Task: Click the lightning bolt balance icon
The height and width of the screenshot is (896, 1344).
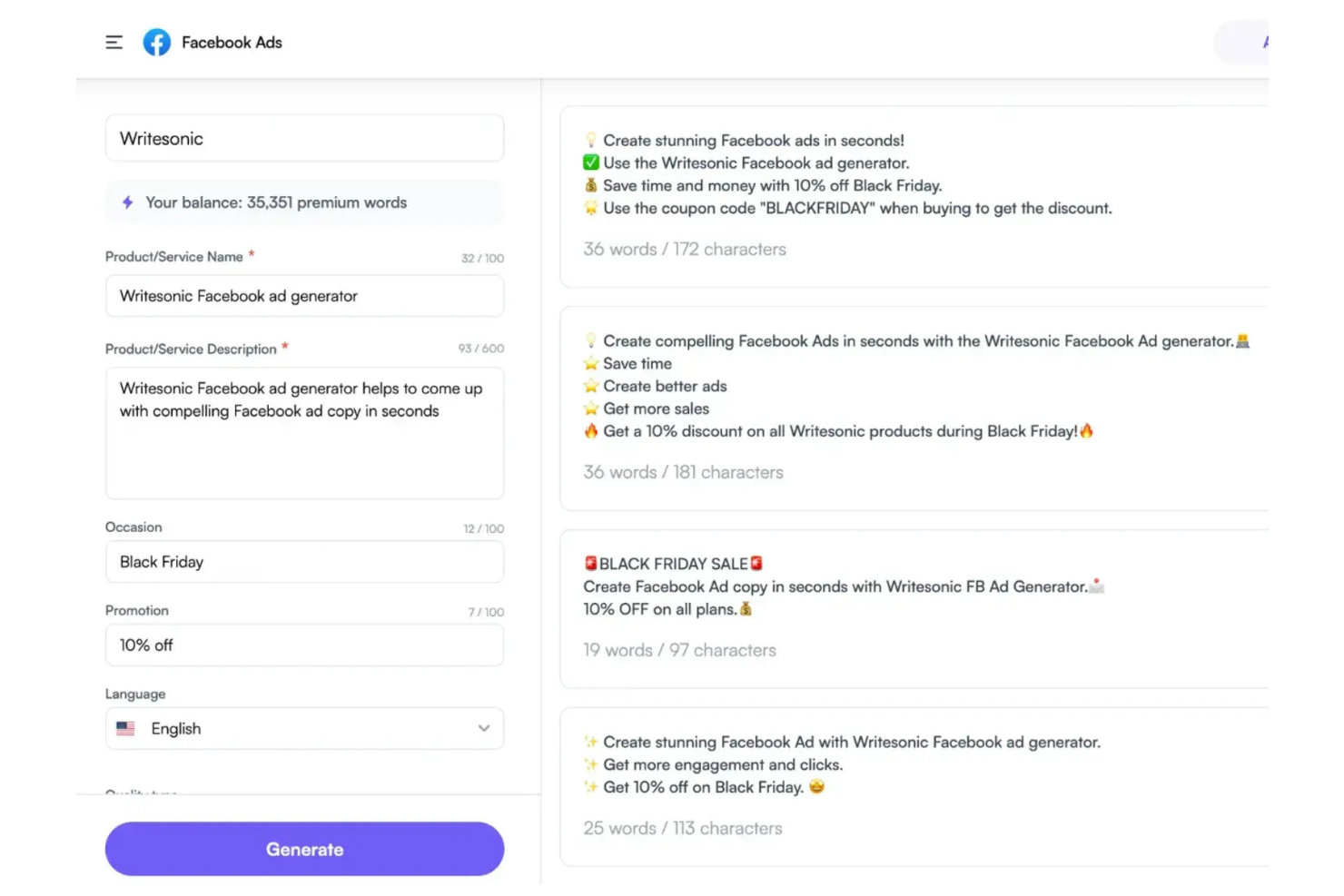Action: click(x=127, y=202)
